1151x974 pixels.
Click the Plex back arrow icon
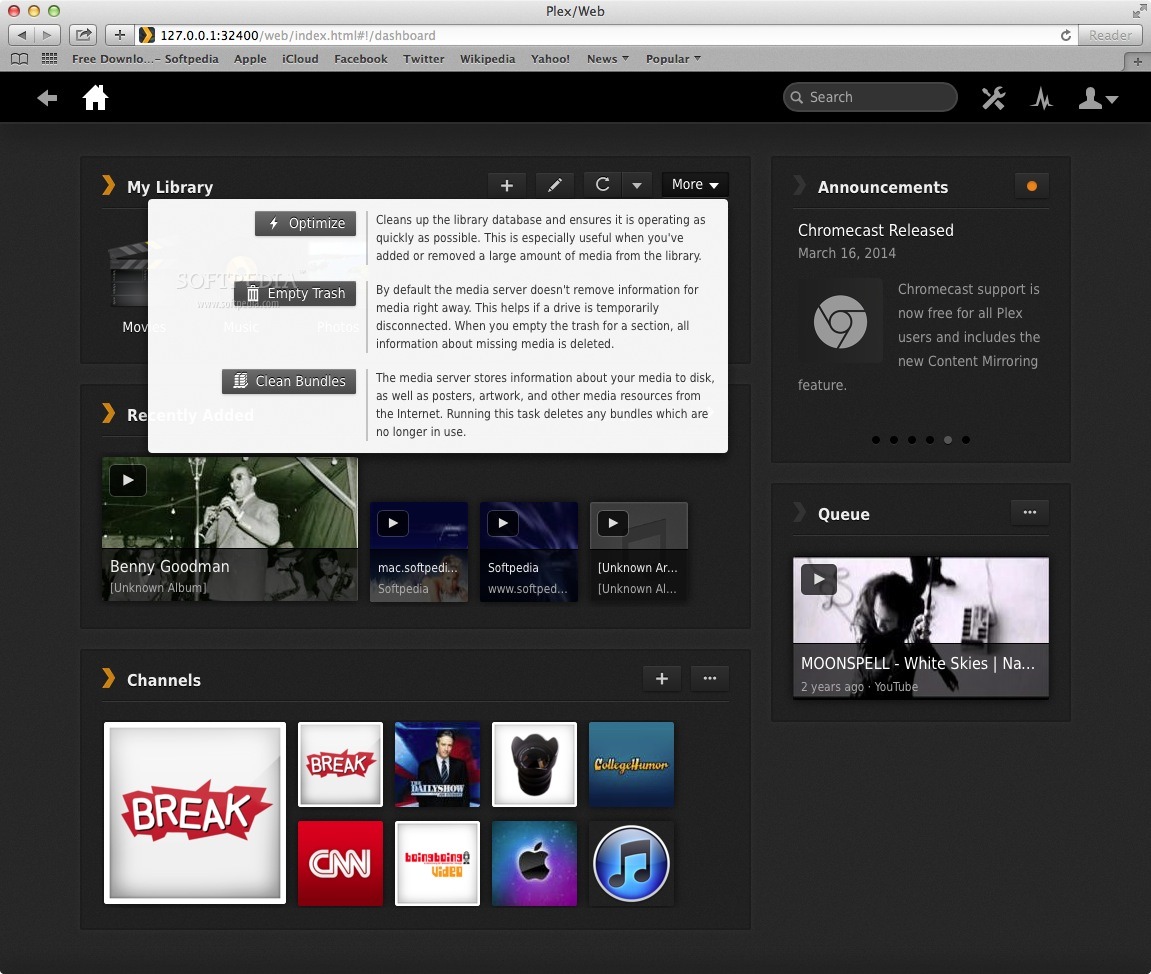click(x=47, y=98)
